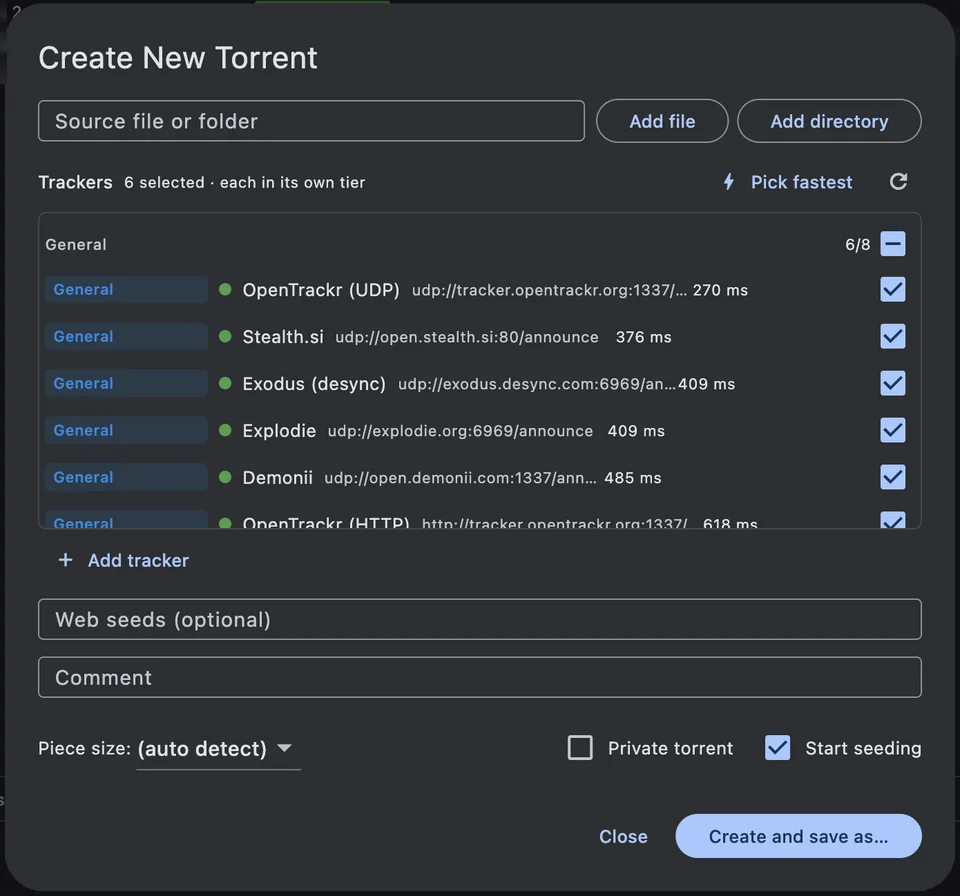Click Pick fastest trackers
This screenshot has width=960, height=896.
coord(801,182)
